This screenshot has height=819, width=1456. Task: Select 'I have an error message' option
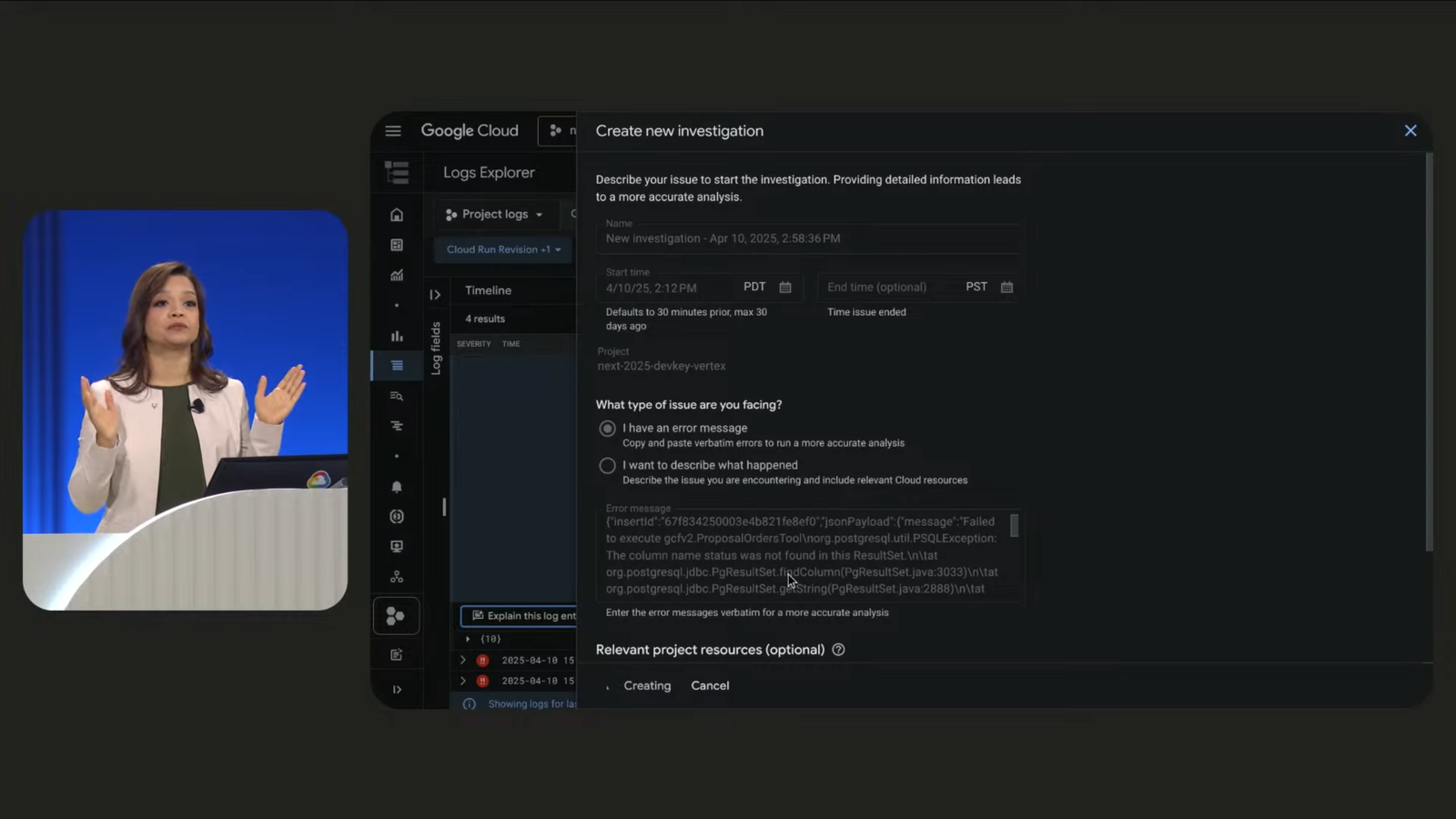607,429
